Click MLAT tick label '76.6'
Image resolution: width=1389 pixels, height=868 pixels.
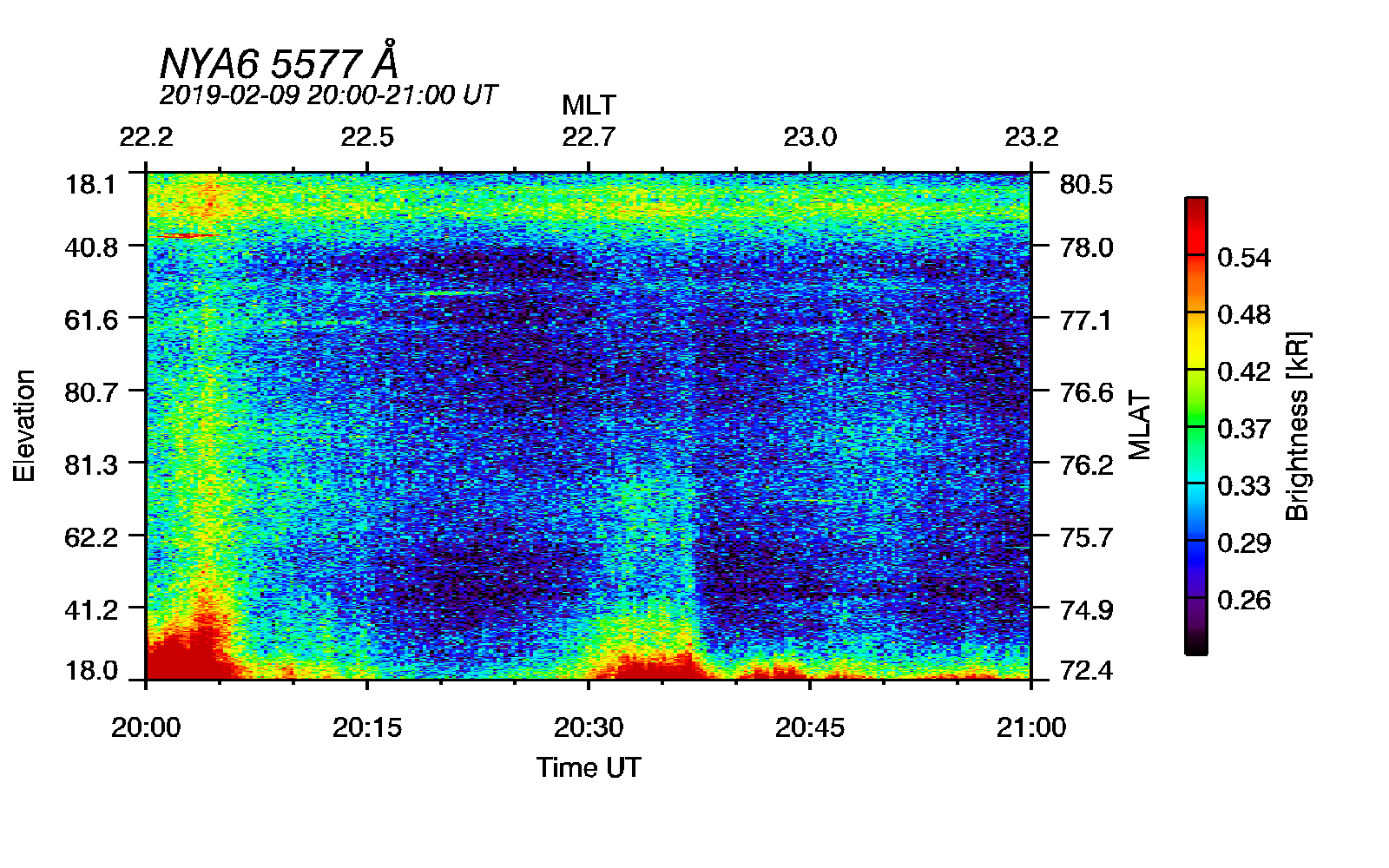1086,392
